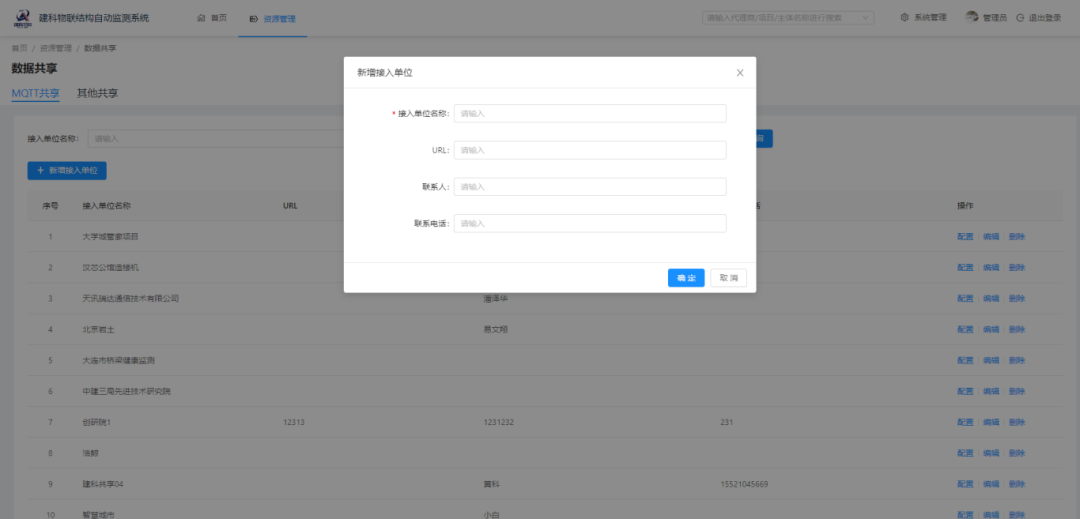Click 编辑 for 浩鲸
Screen dimensions: 1080x519
pyautogui.click(x=990, y=454)
